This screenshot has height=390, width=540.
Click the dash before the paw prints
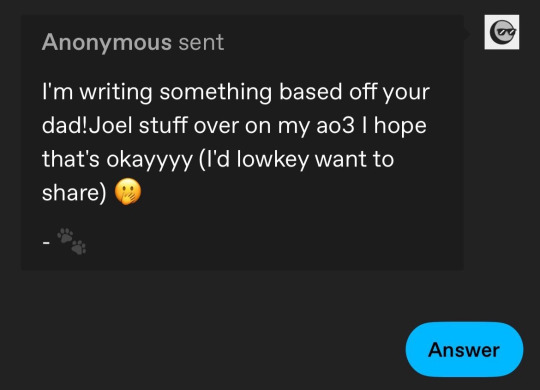(46, 243)
